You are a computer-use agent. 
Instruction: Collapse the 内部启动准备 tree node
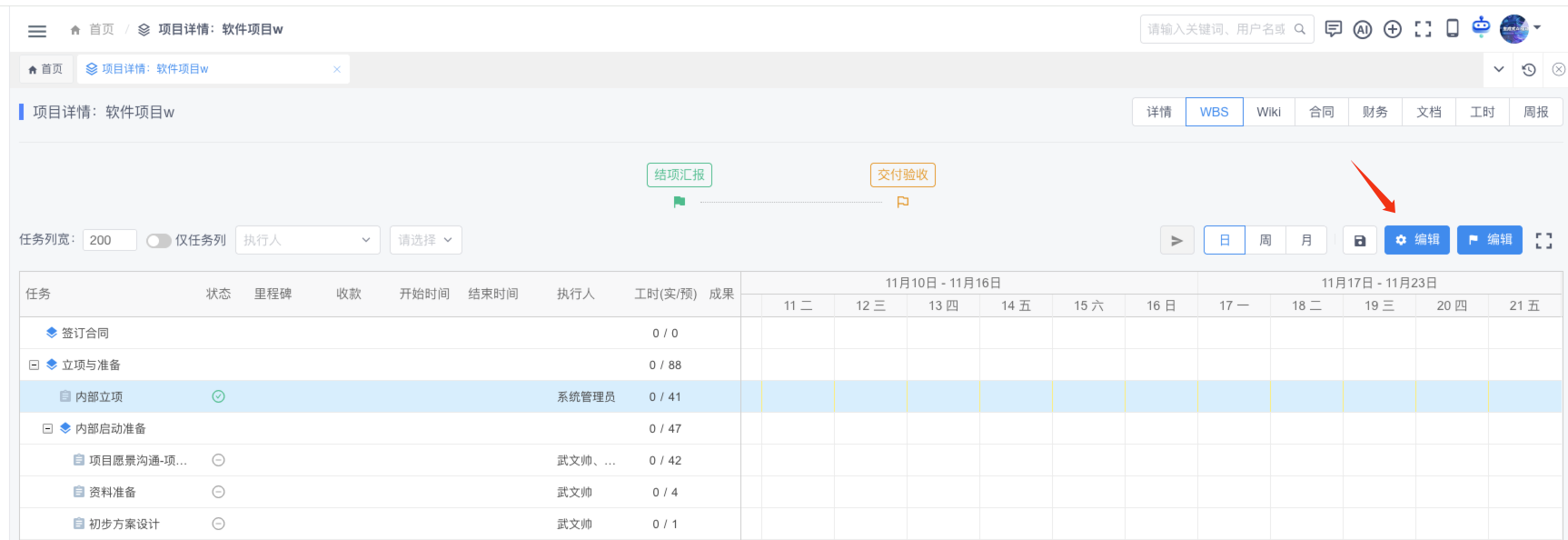(48, 429)
